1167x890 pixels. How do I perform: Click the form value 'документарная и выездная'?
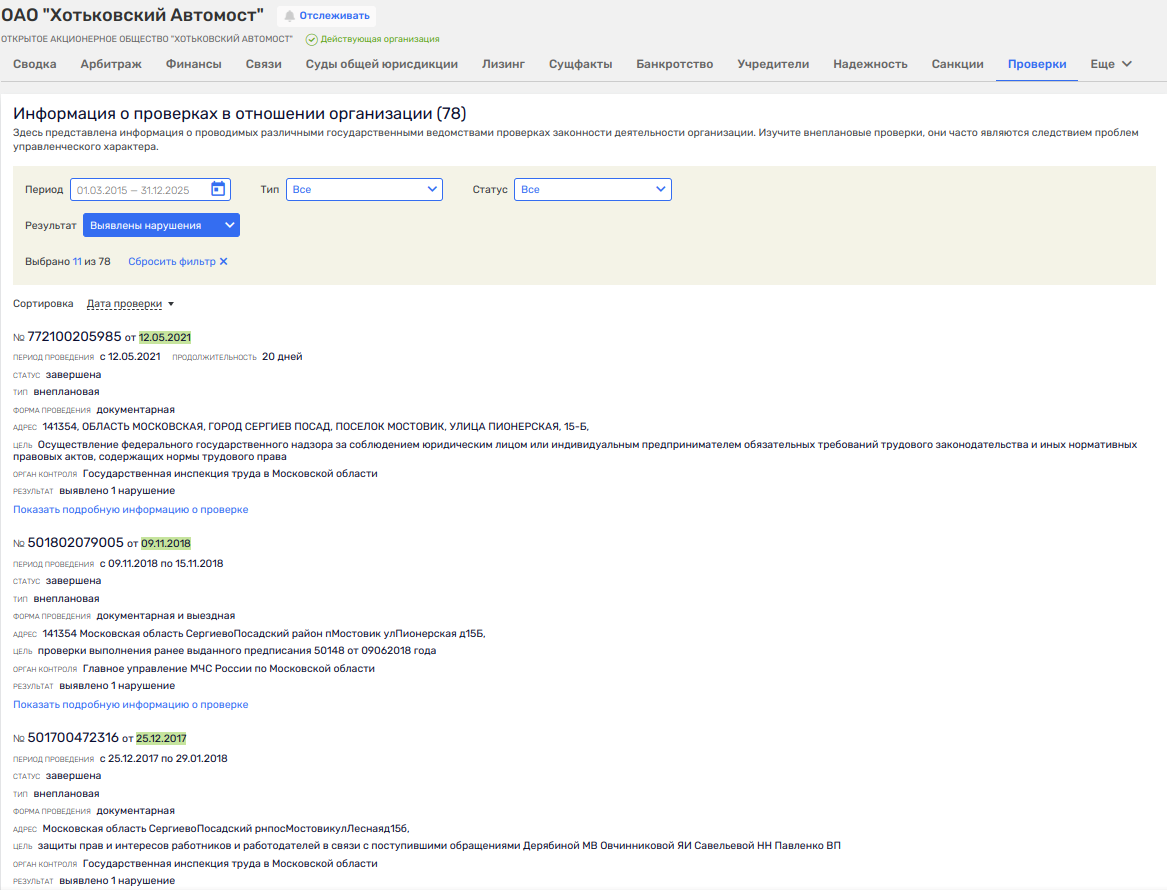(166, 615)
